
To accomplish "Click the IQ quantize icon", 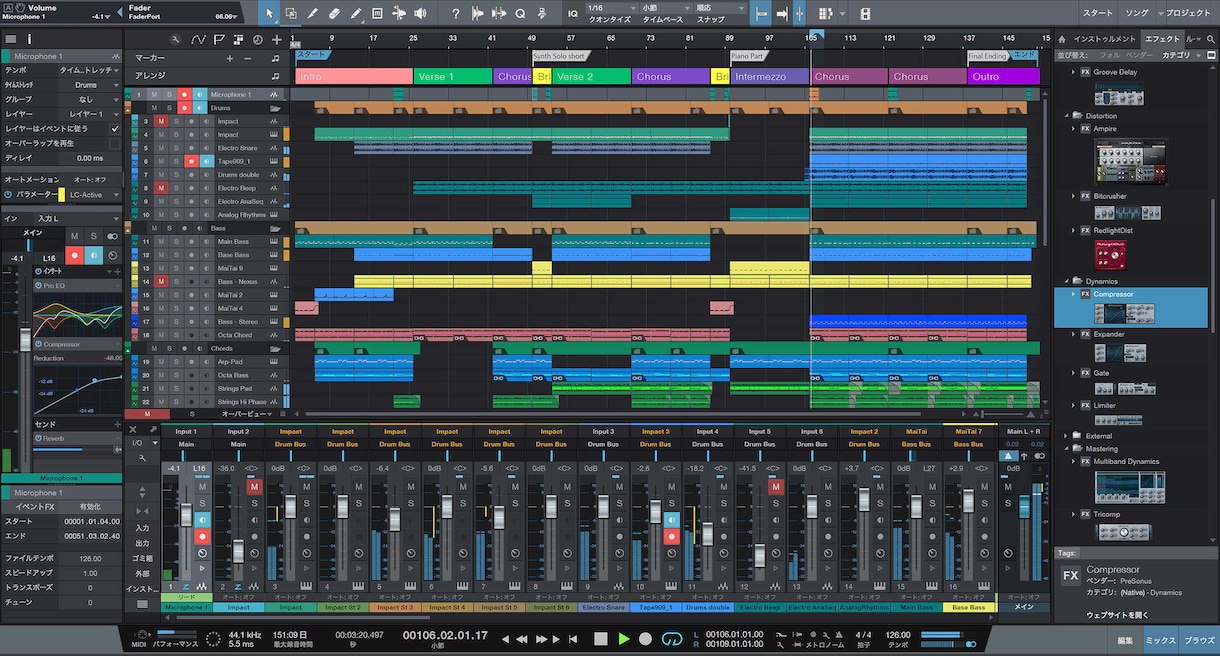I will (573, 13).
